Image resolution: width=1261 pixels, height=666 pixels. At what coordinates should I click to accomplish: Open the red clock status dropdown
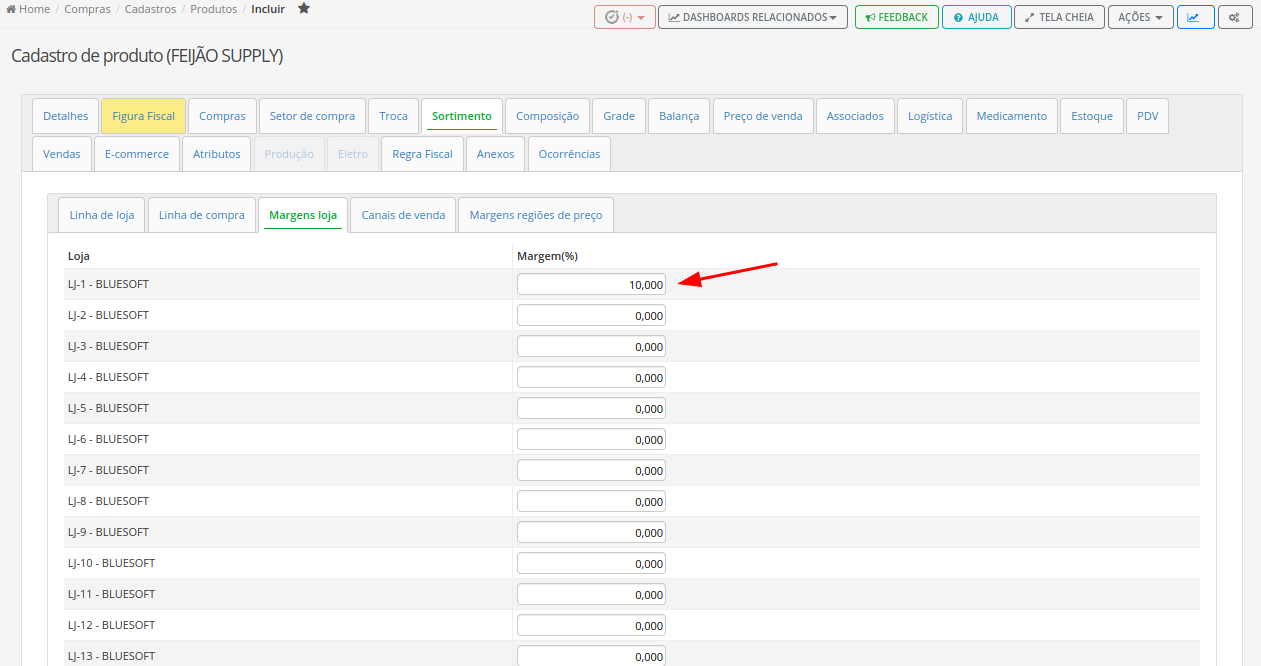(625, 17)
